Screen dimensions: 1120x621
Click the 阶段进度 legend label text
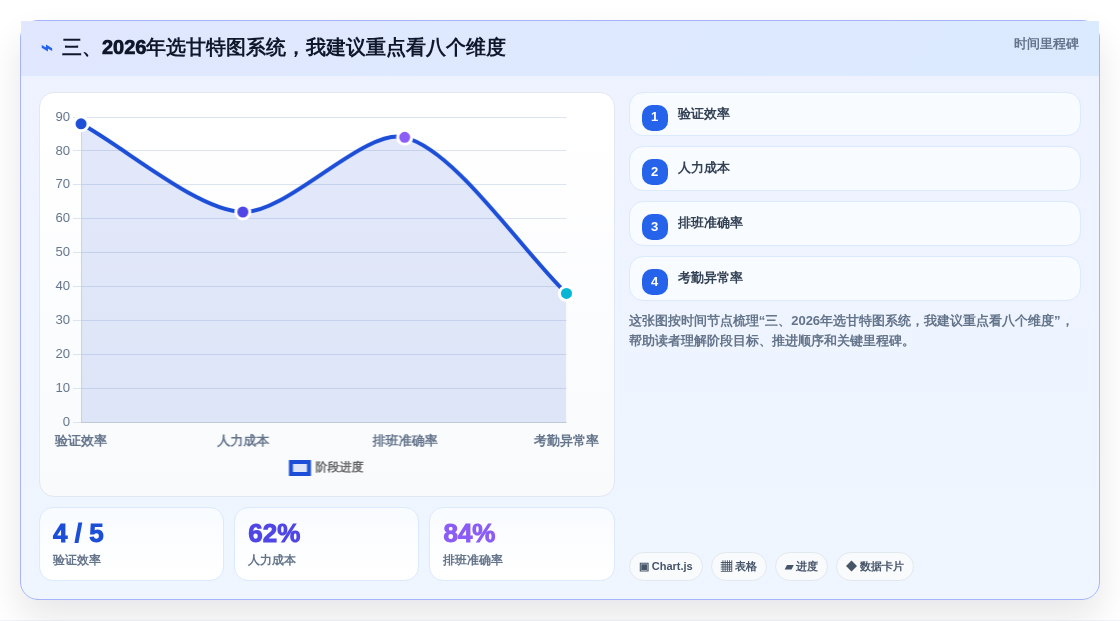coord(339,467)
